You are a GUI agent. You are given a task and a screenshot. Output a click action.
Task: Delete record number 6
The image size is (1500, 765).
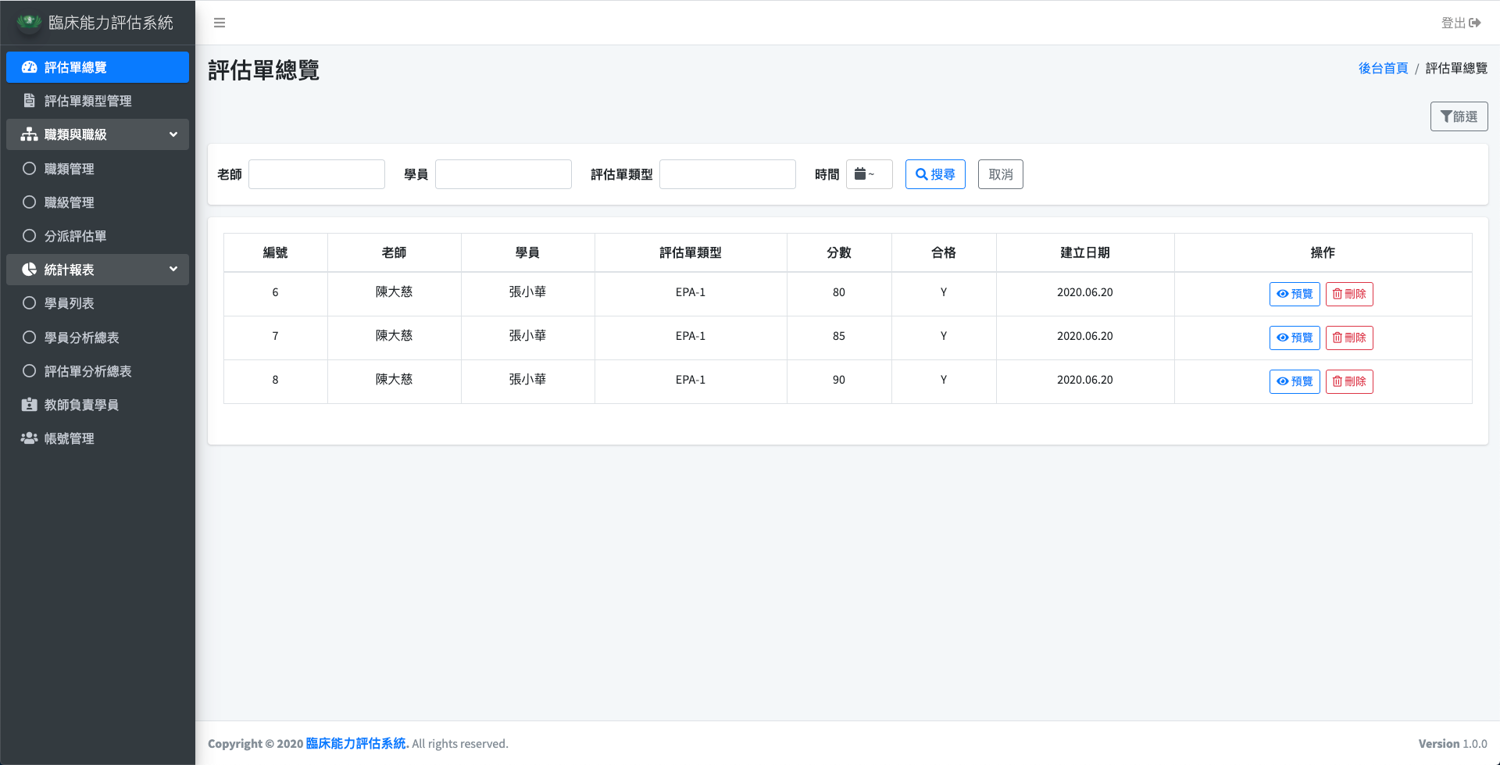1349,294
